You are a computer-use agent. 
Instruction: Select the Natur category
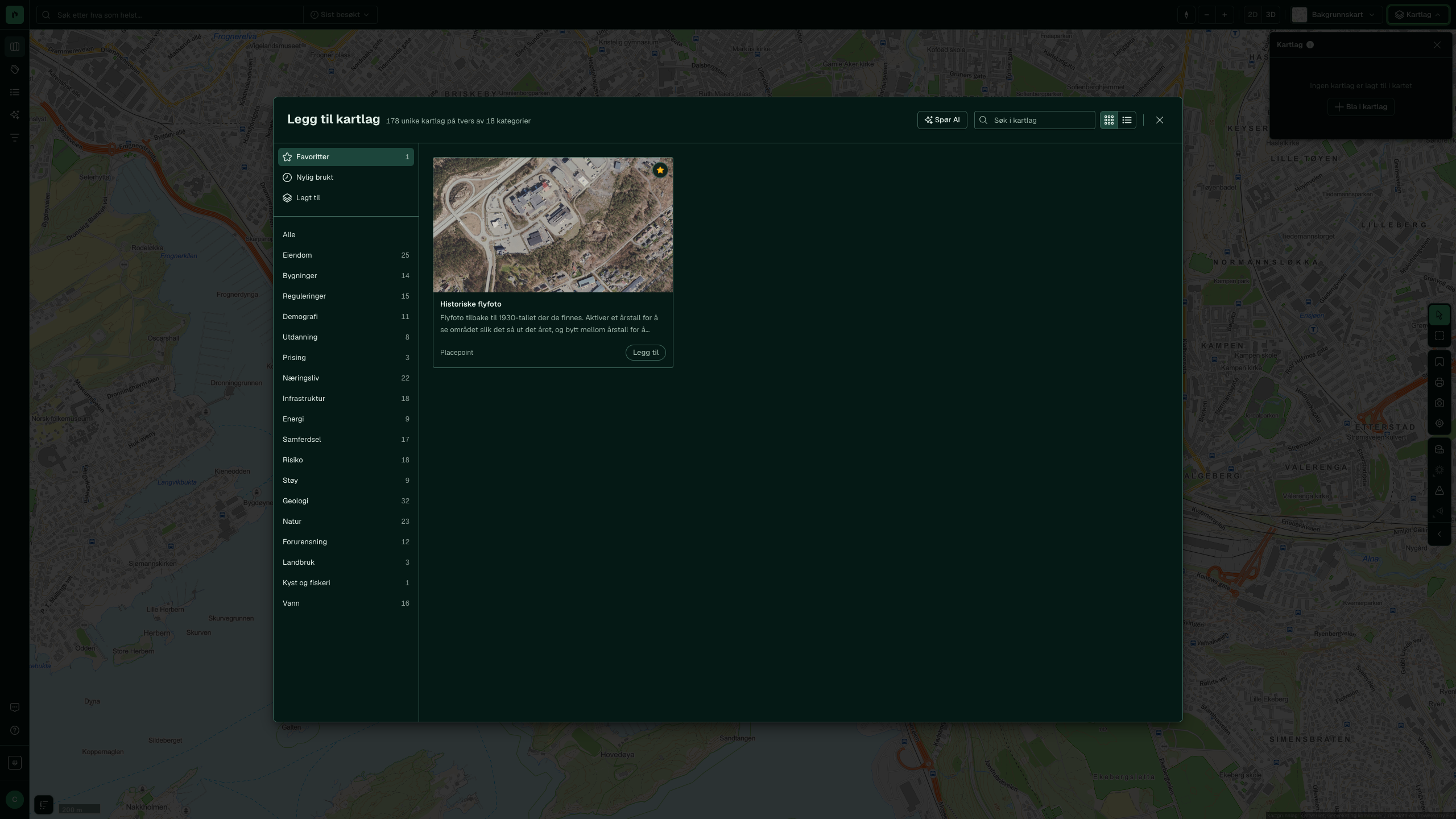tap(346, 522)
